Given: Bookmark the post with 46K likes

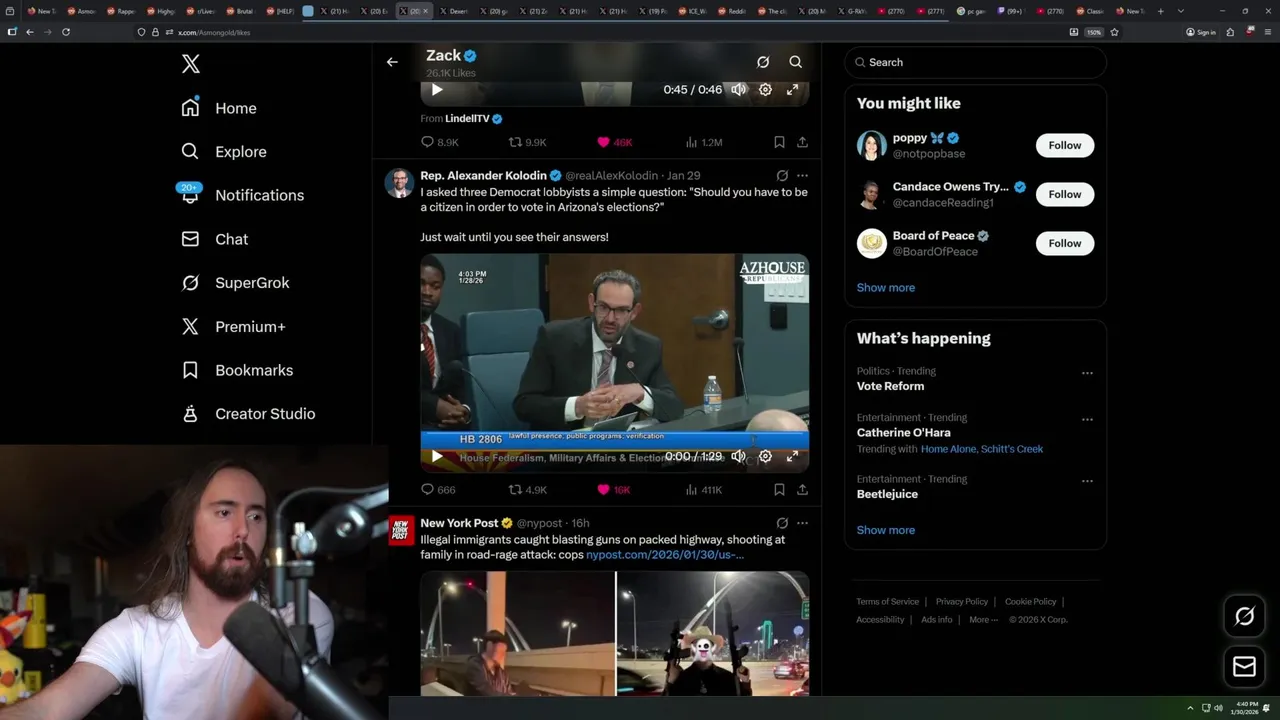Looking at the screenshot, I should coord(779,143).
